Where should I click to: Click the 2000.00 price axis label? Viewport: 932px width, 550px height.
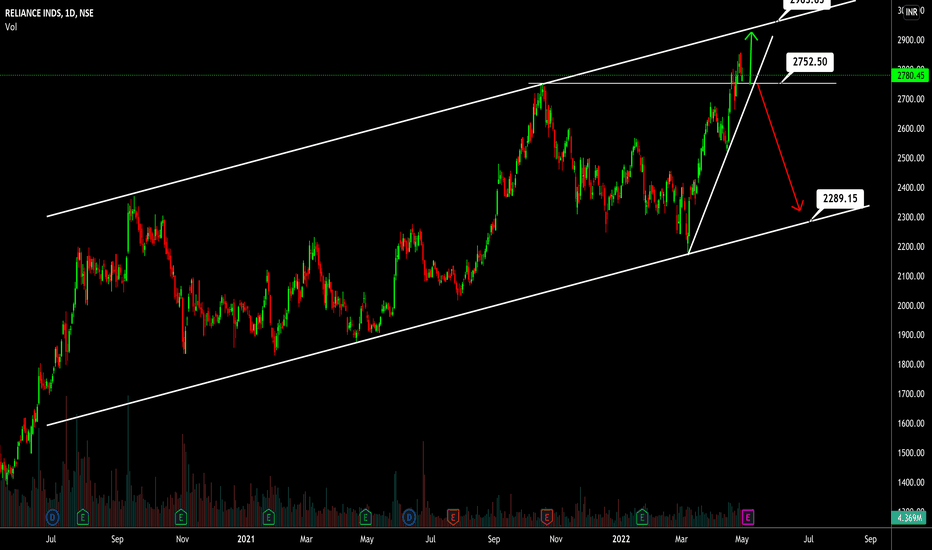[911, 306]
